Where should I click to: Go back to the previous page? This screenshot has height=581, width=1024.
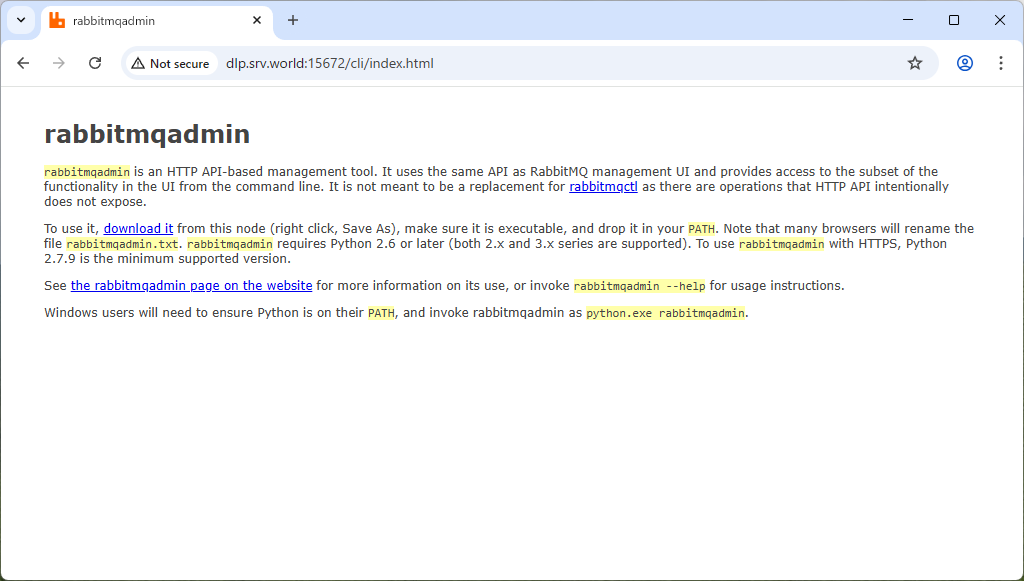coord(23,63)
